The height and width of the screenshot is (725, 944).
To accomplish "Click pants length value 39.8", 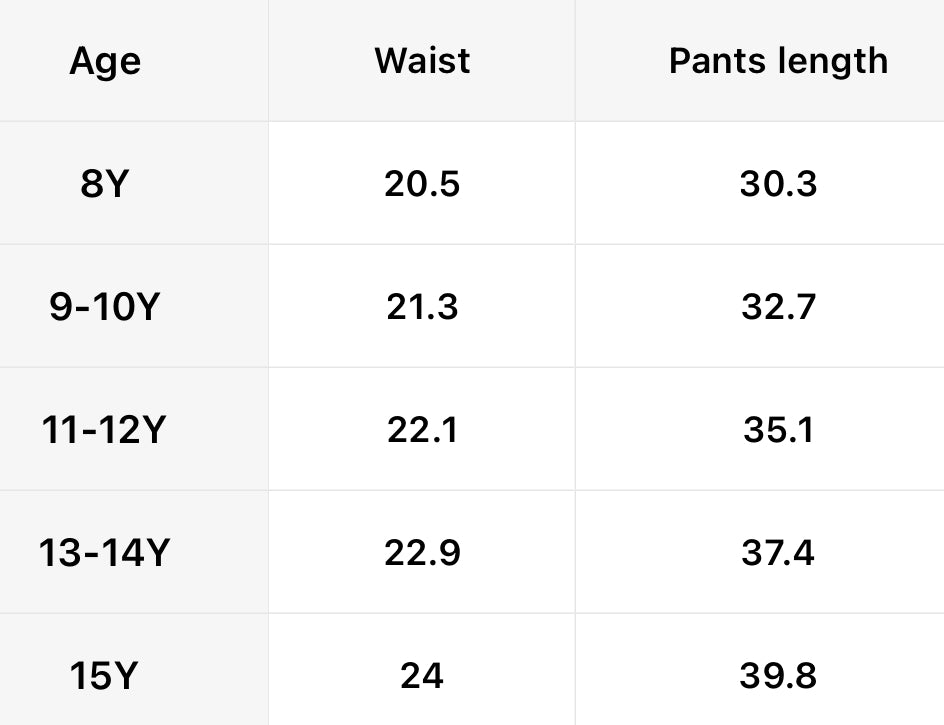I will pyautogui.click(x=778, y=676).
